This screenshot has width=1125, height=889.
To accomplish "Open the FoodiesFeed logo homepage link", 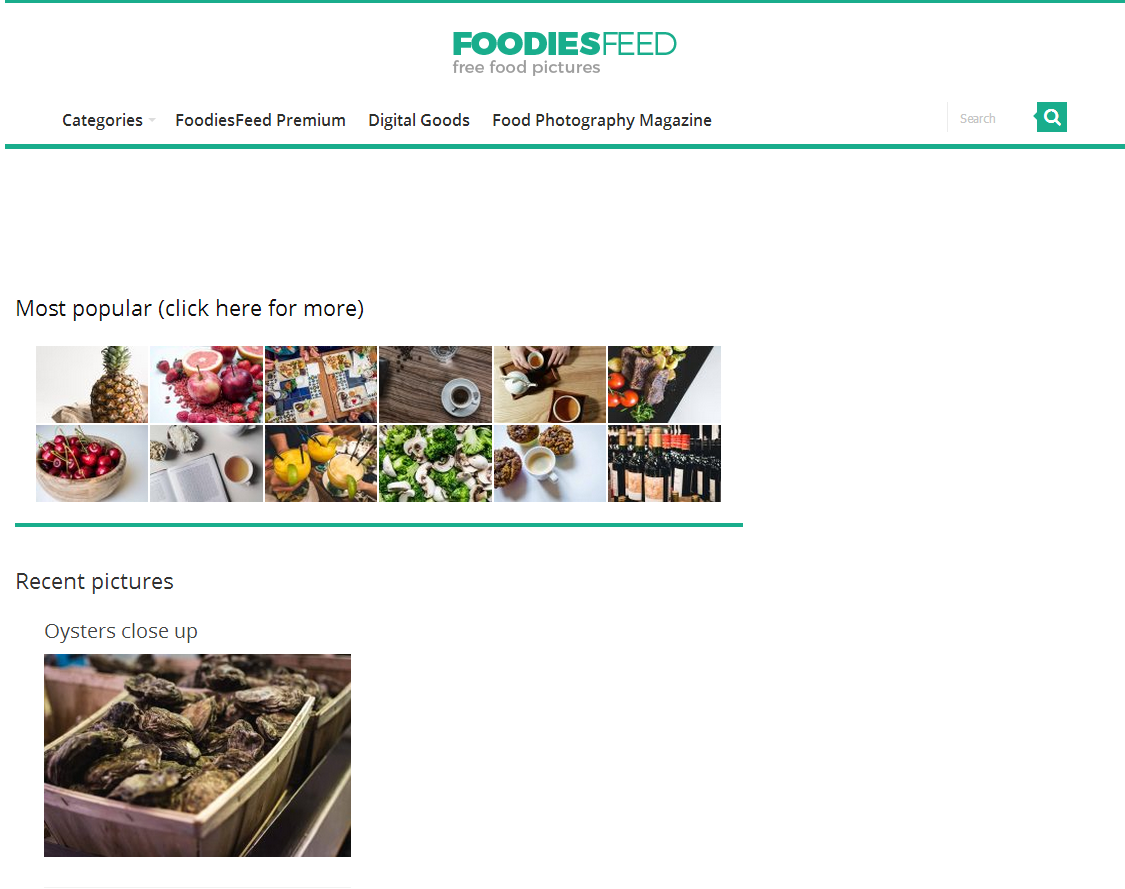I will pyautogui.click(x=564, y=52).
